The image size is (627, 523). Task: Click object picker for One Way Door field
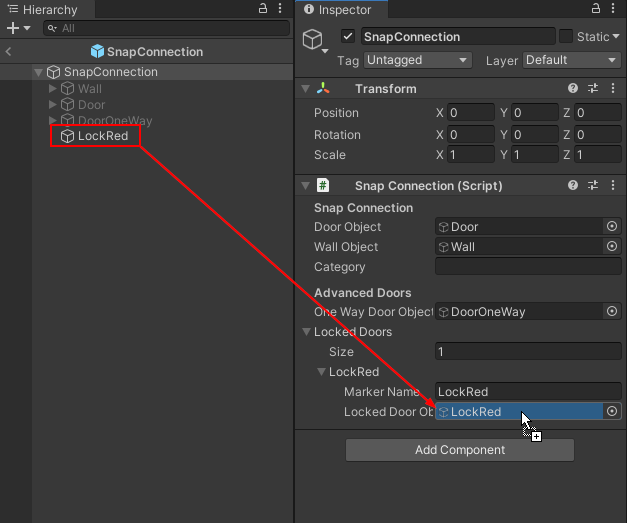click(612, 312)
